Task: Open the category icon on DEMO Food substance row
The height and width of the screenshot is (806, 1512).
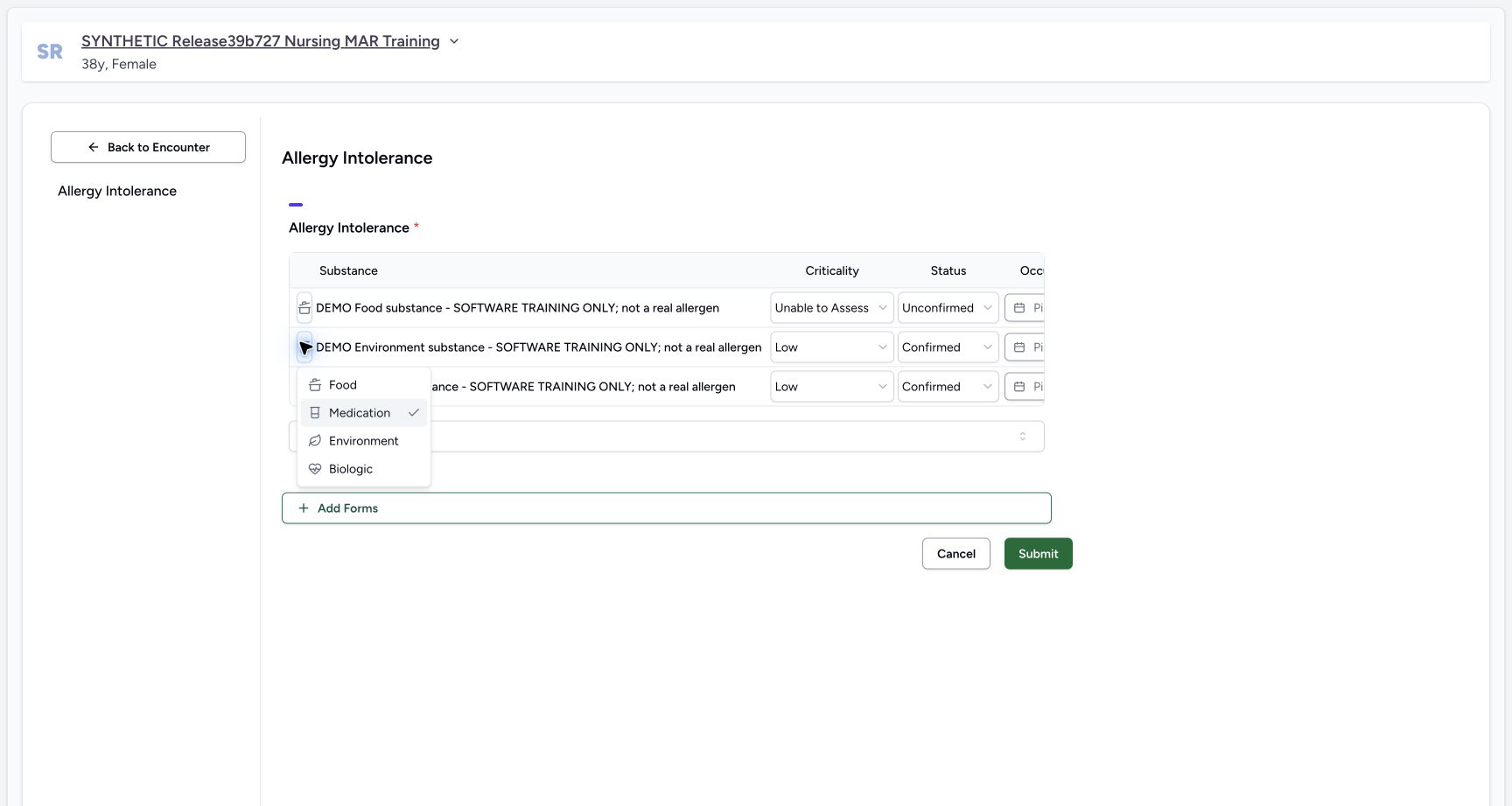Action: pyautogui.click(x=304, y=308)
